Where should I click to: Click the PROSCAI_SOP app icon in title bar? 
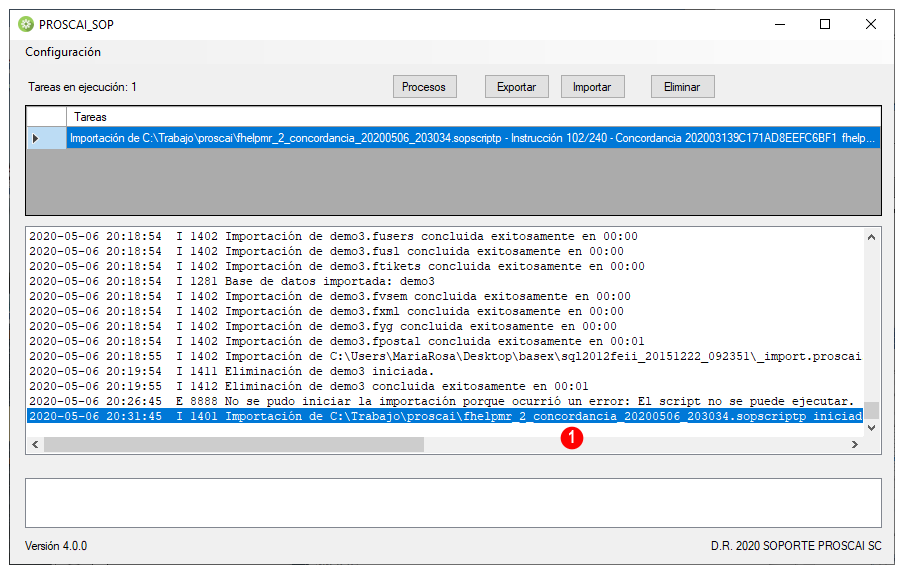pos(26,24)
